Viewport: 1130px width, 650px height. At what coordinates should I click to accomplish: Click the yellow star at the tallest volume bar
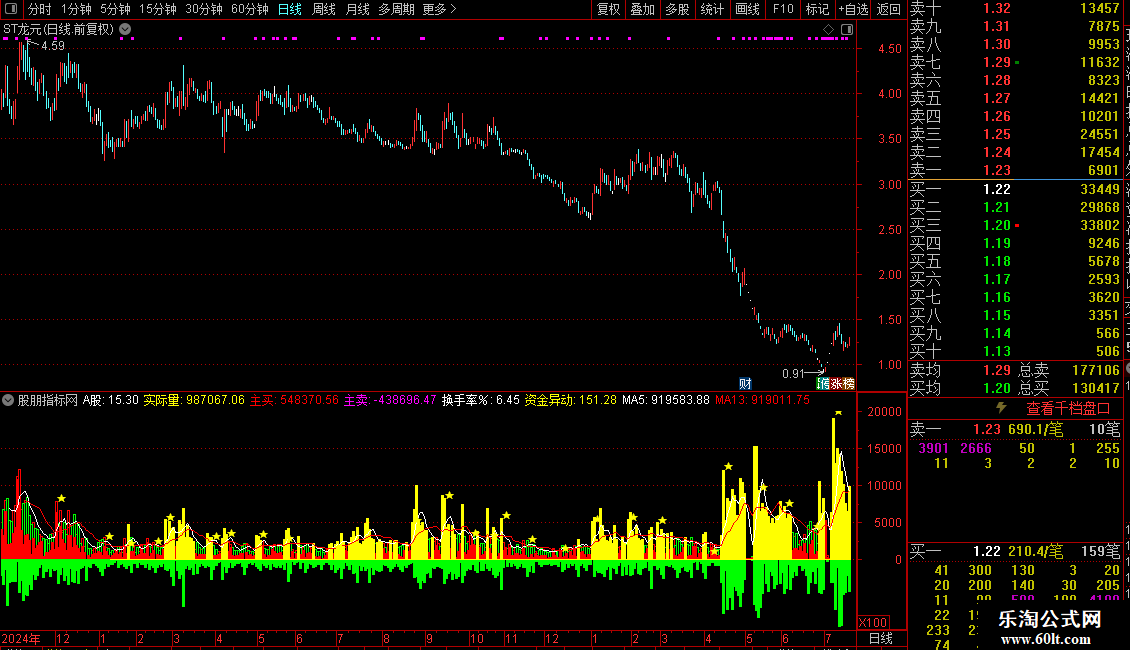(839, 413)
